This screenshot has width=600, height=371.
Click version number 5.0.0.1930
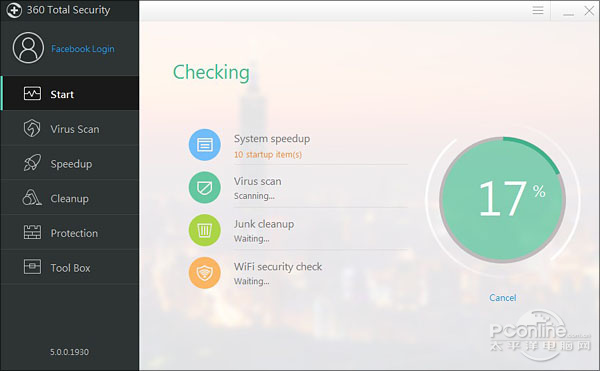[x=69, y=352]
